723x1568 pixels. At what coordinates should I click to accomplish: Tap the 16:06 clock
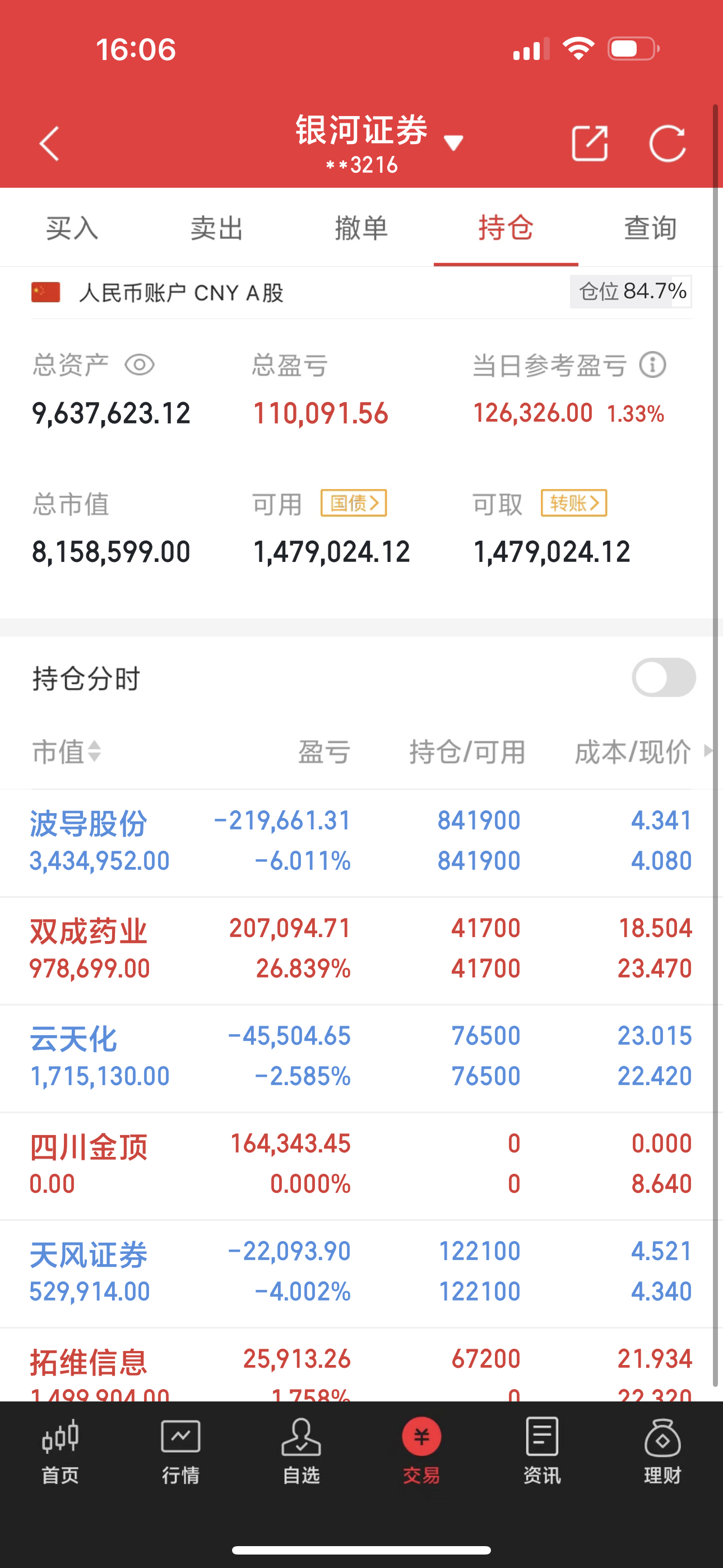click(136, 49)
